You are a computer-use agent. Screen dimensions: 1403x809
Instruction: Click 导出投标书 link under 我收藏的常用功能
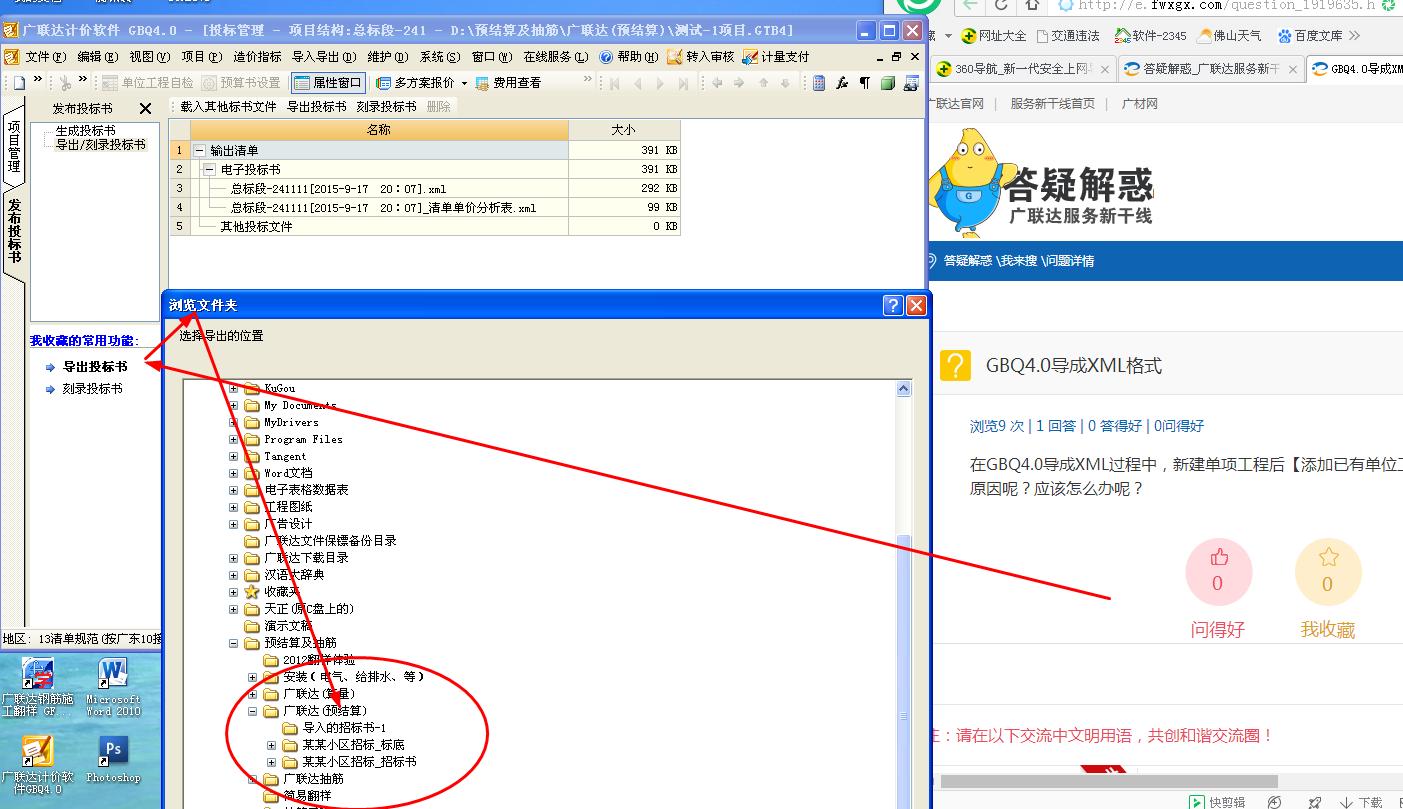point(95,367)
